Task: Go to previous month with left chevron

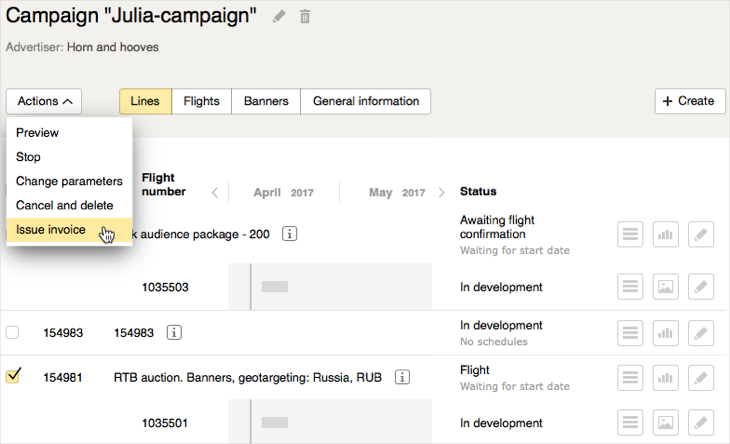Action: 215,192
